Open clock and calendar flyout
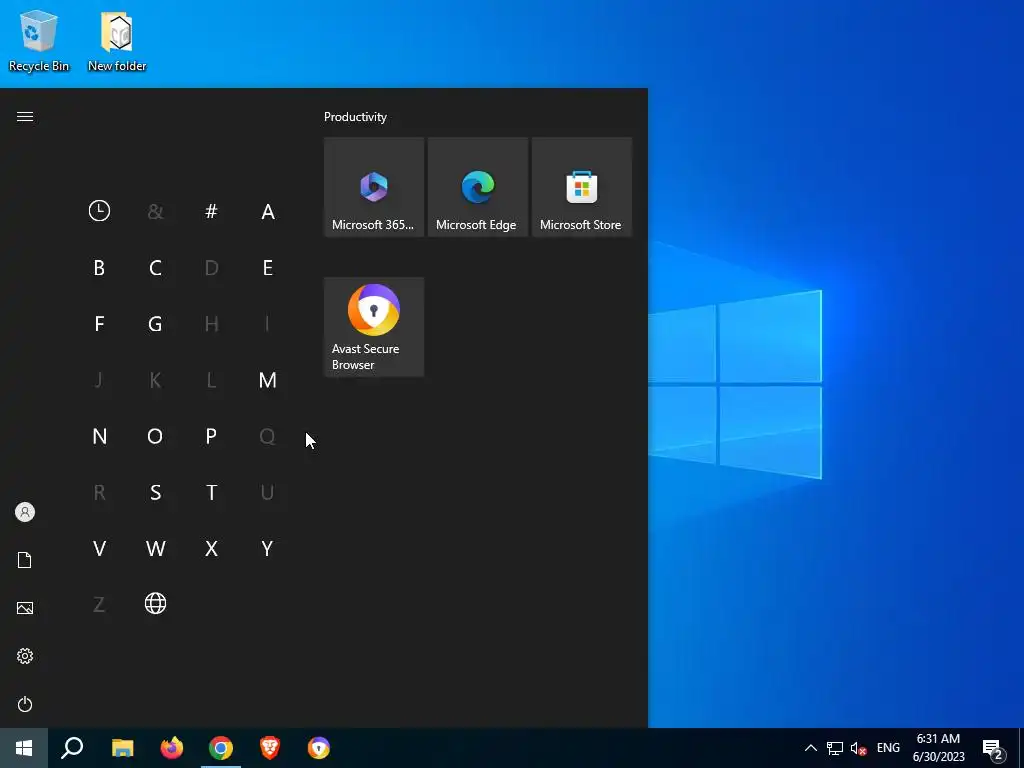The image size is (1024, 768). coord(938,748)
